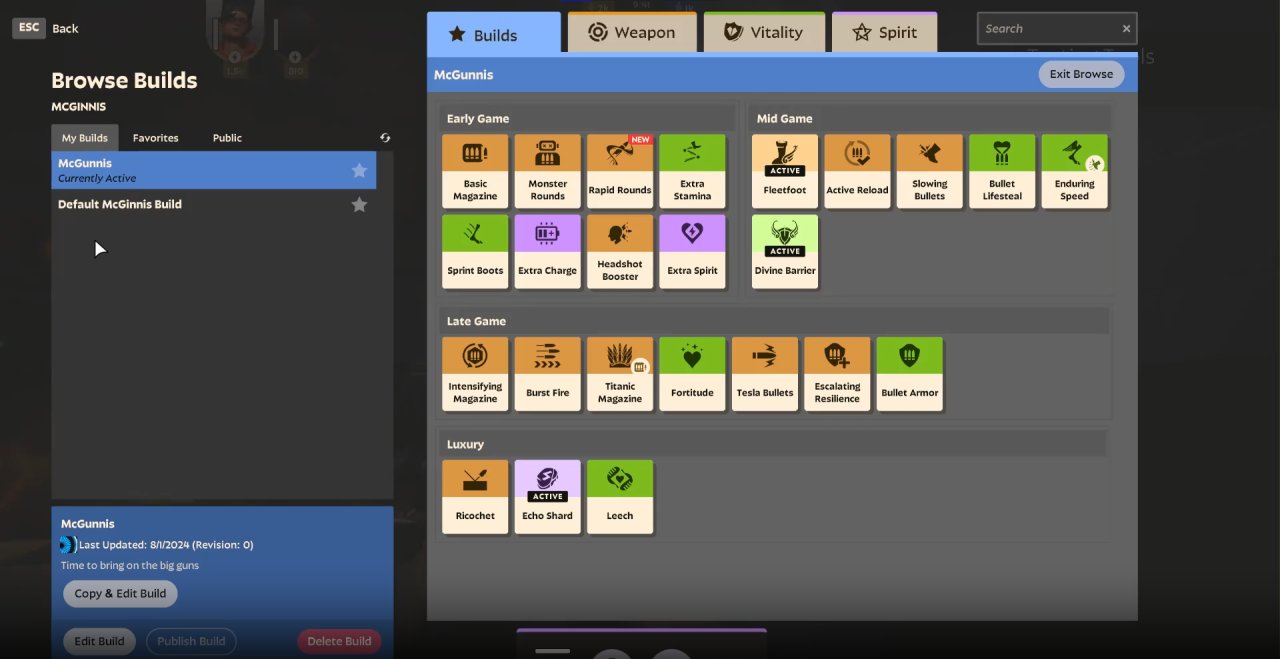The image size is (1280, 659).
Task: Choose the Bullet Lifesteal item
Action: 1002,171
